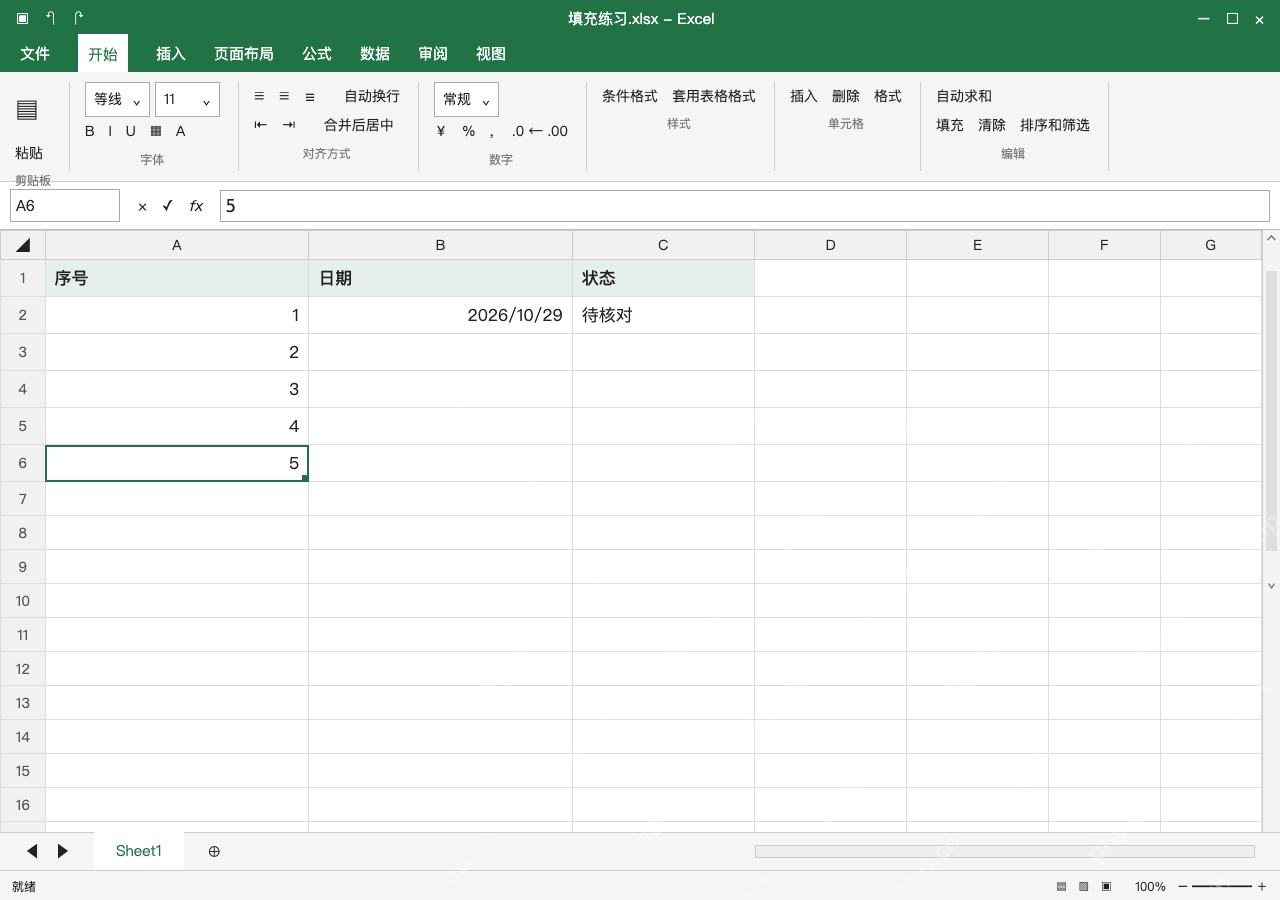1280x900 pixels.
Task: Click the 填充 fill button
Action: [x=950, y=125]
